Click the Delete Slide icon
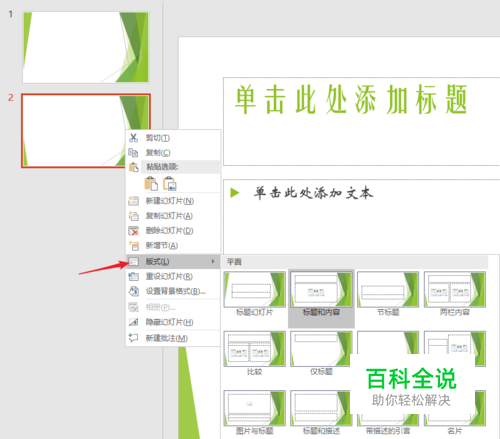Screen dimensions: 500x439 pos(133,231)
